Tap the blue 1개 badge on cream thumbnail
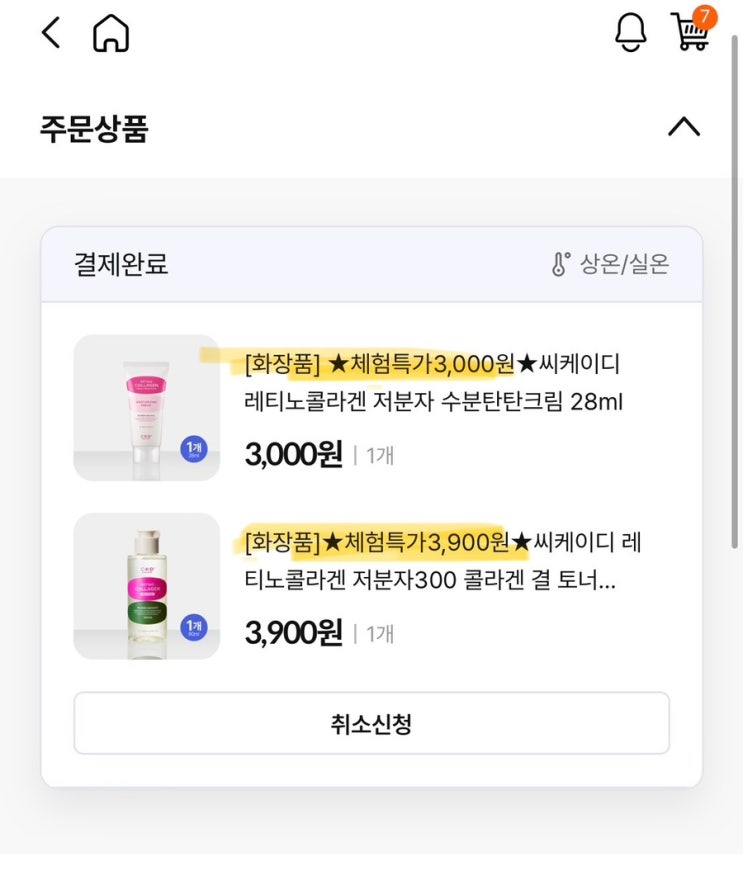 tap(194, 450)
